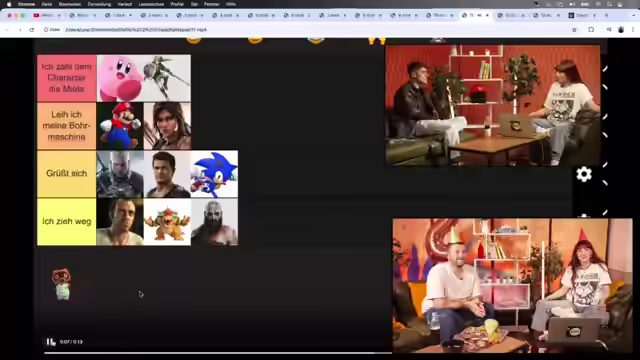Image resolution: width=640 pixels, height=360 pixels.
Task: Open the Apple menu
Action: (9, 4)
